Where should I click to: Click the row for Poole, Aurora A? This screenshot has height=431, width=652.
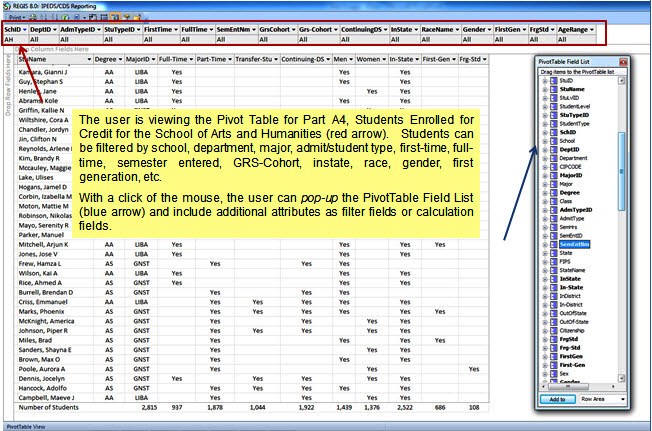coord(253,369)
